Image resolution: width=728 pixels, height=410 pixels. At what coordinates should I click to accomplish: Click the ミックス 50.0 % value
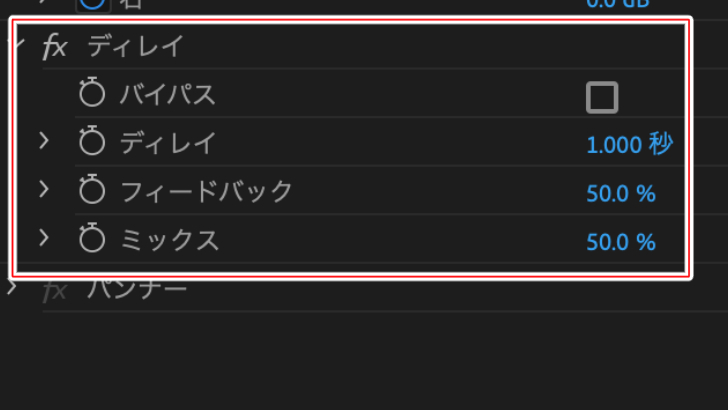[621, 242]
